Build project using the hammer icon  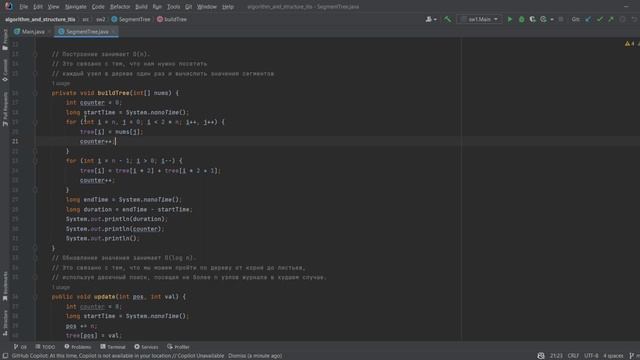(x=448, y=19)
